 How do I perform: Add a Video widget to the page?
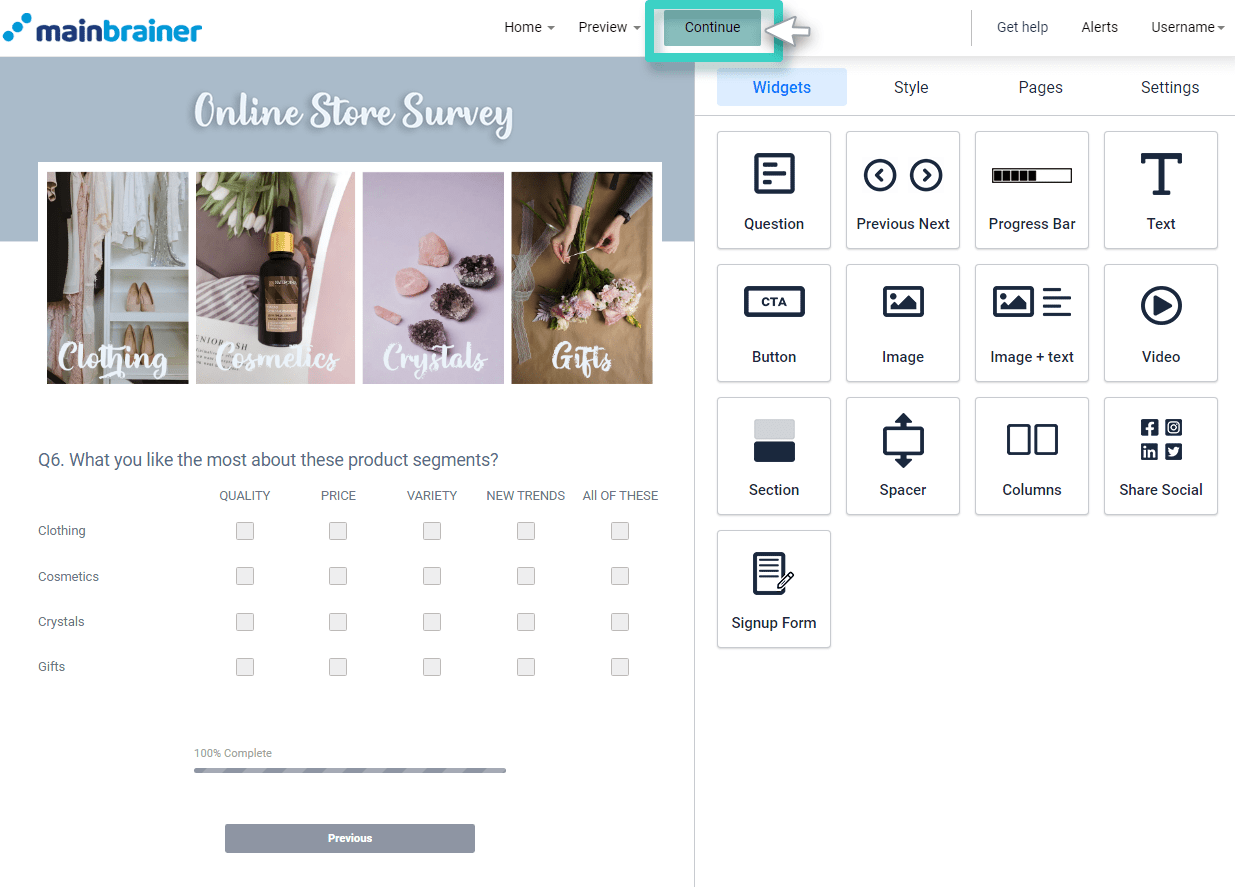(x=1160, y=323)
